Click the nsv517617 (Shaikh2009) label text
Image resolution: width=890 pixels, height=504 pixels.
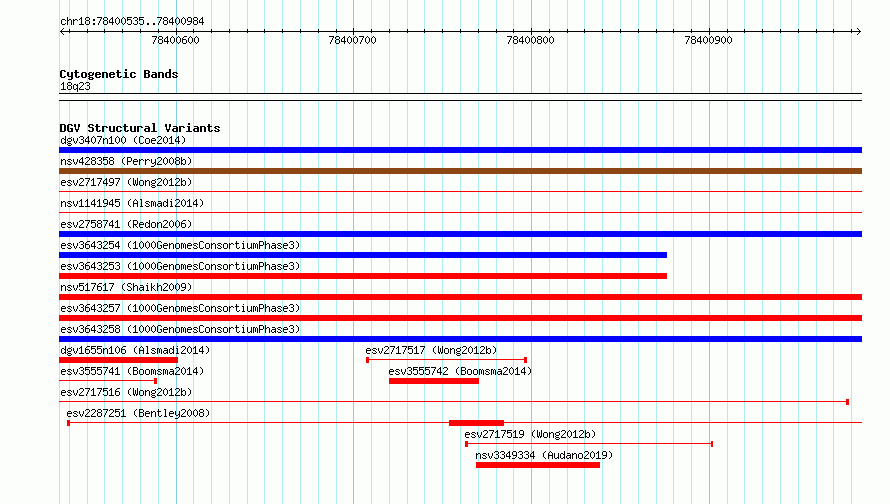126,287
